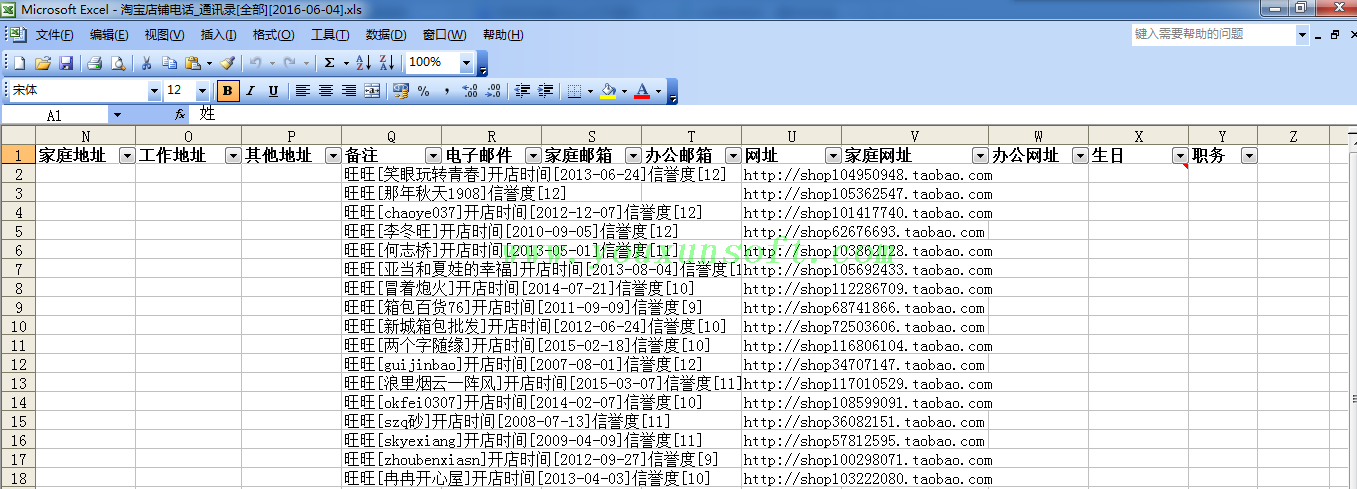Toggle Bold formatting
Screen dimensions: 1357x489
click(228, 91)
